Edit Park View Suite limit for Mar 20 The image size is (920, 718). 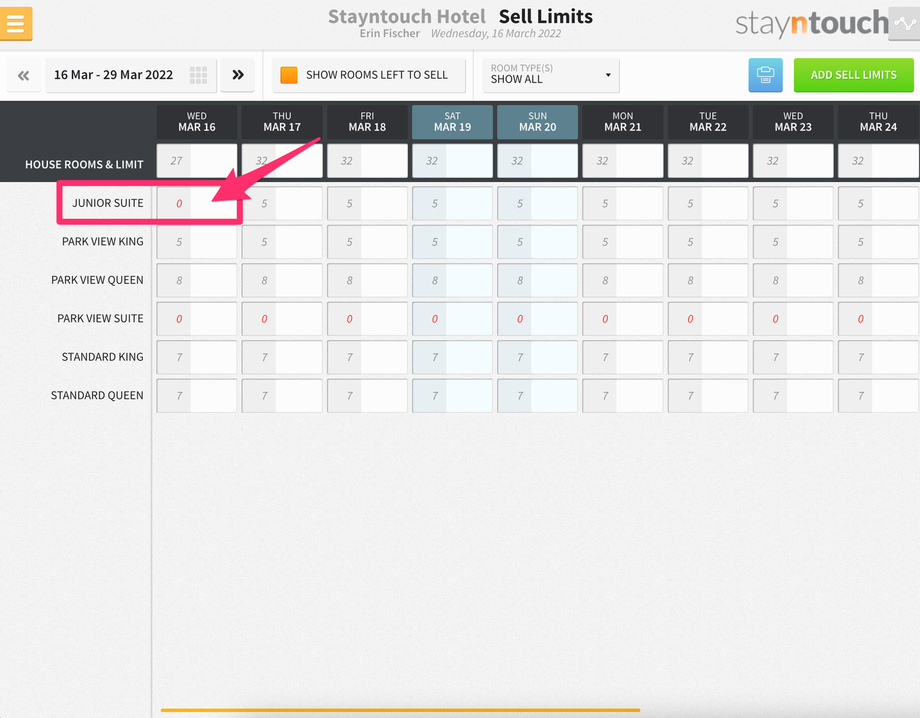554,319
